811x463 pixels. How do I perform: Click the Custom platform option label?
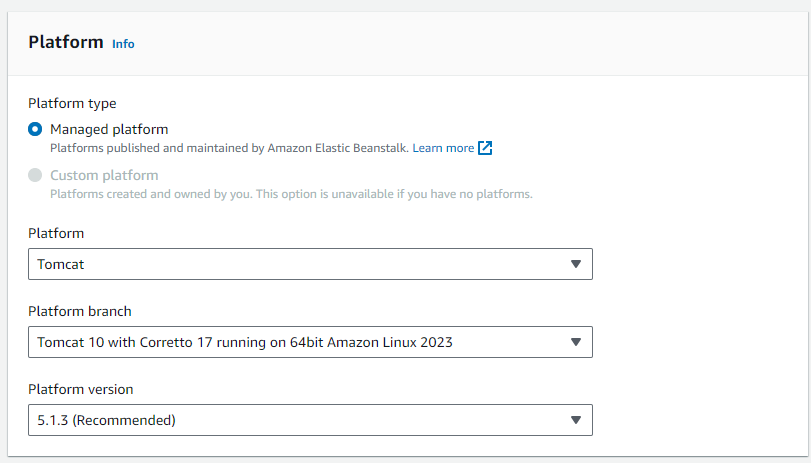point(104,175)
